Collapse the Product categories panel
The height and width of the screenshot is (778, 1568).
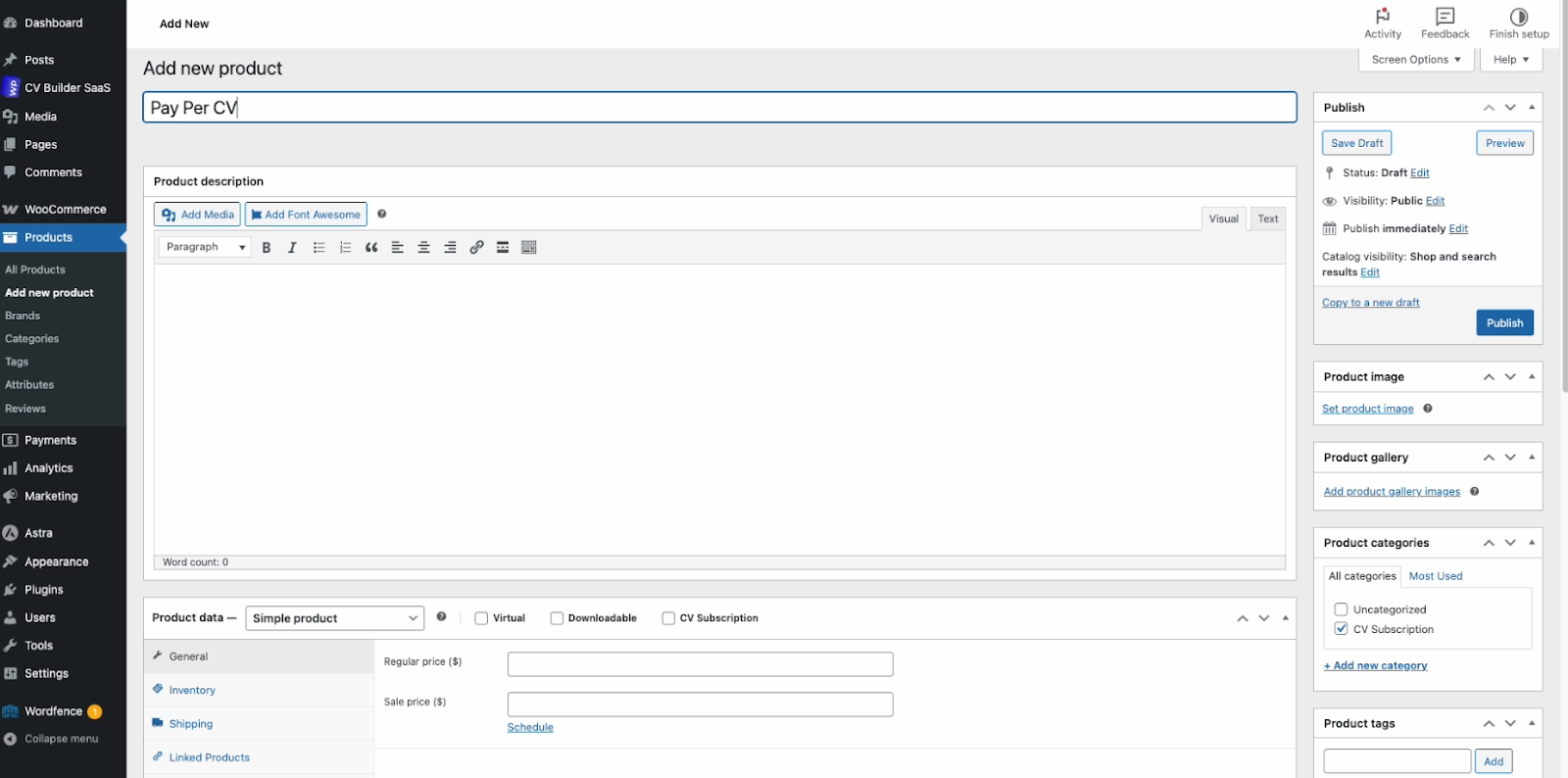[1532, 543]
